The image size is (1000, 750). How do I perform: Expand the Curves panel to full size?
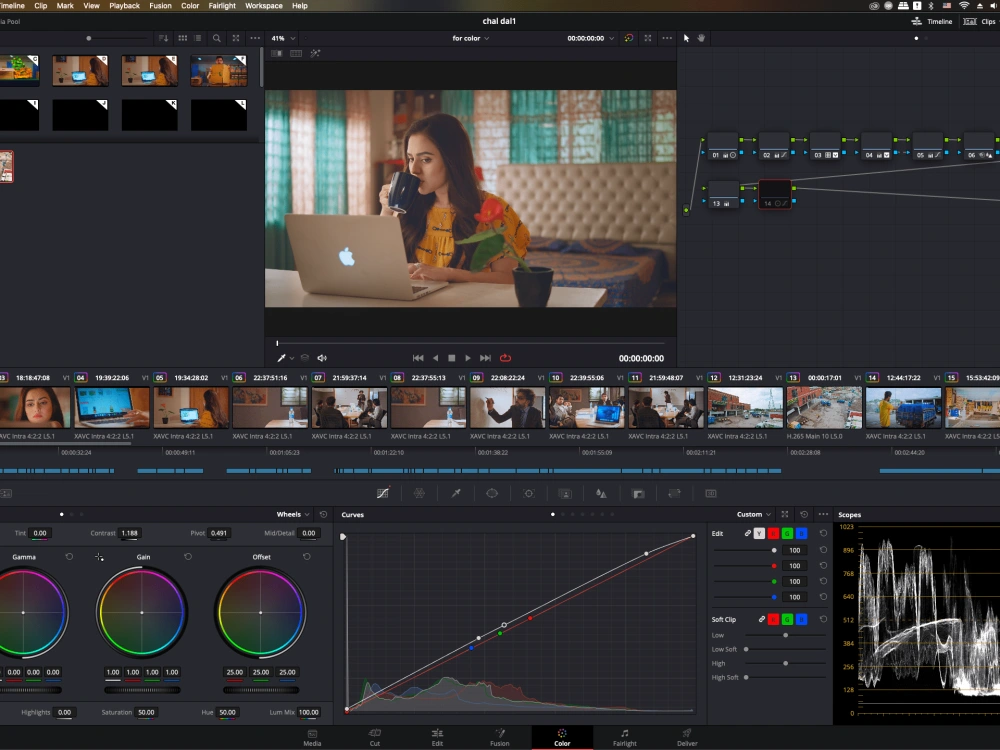tap(785, 514)
